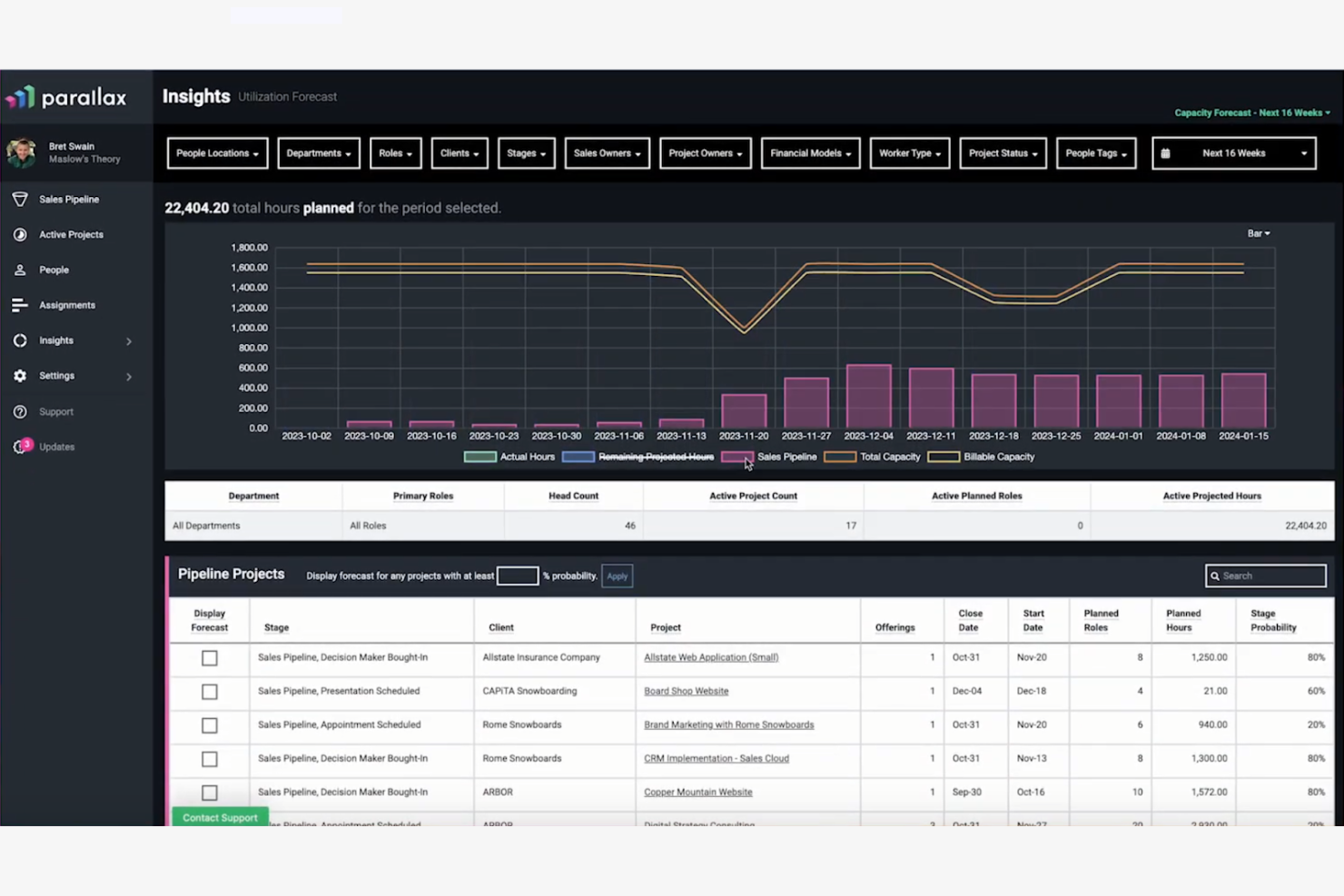Click the Support question mark icon
Image resolution: width=1344 pixels, height=896 pixels.
coord(20,411)
